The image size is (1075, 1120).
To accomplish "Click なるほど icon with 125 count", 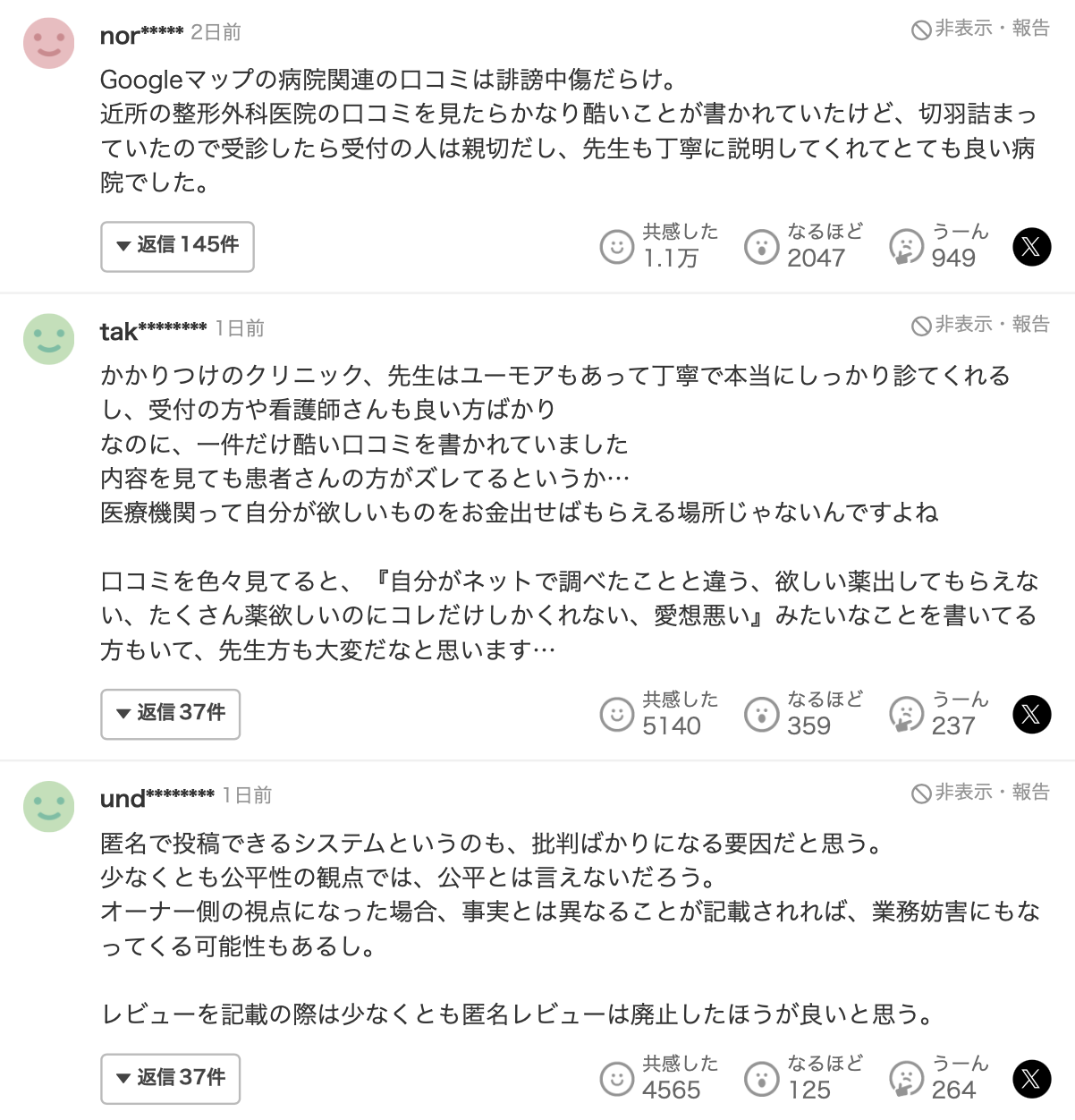I will (x=761, y=1078).
